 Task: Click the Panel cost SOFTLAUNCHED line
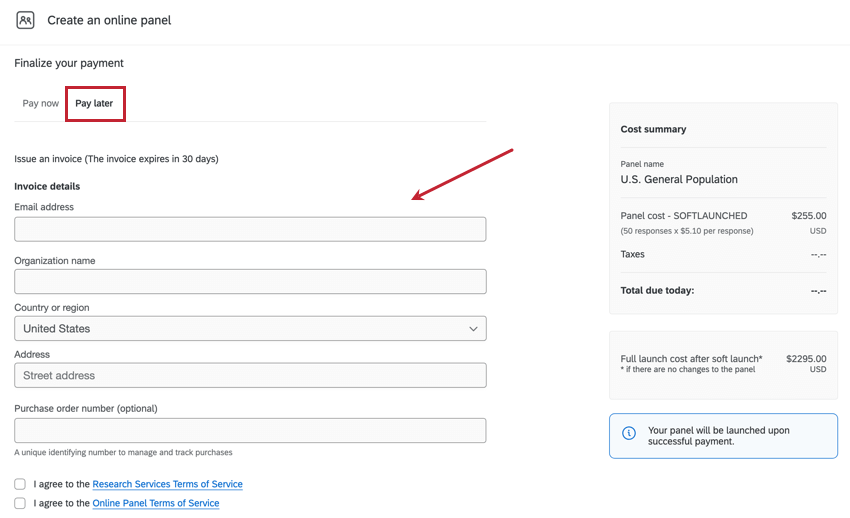pos(683,215)
